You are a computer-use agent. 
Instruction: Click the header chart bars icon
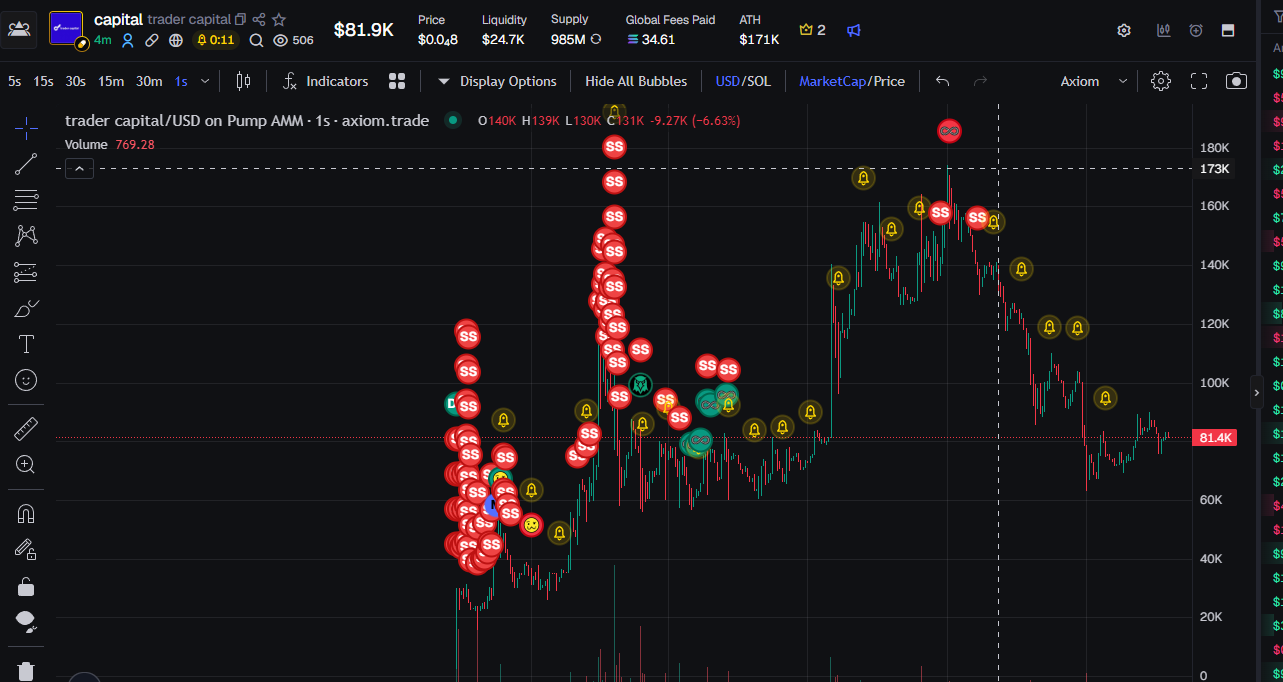tap(1163, 30)
